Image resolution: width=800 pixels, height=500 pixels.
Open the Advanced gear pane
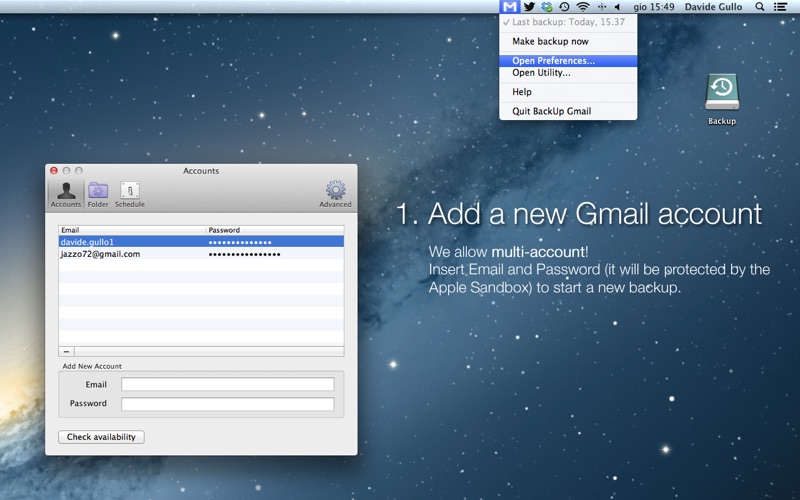point(335,194)
